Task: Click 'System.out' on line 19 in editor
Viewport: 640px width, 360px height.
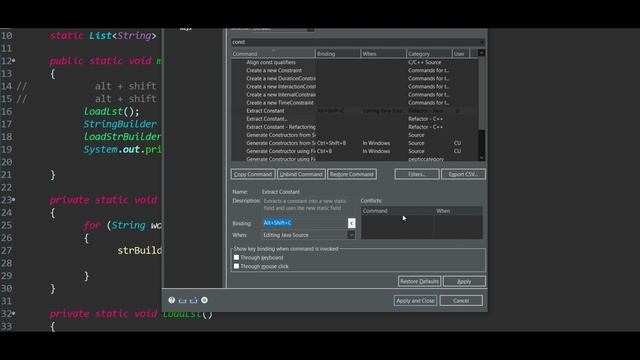Action: click(112, 149)
